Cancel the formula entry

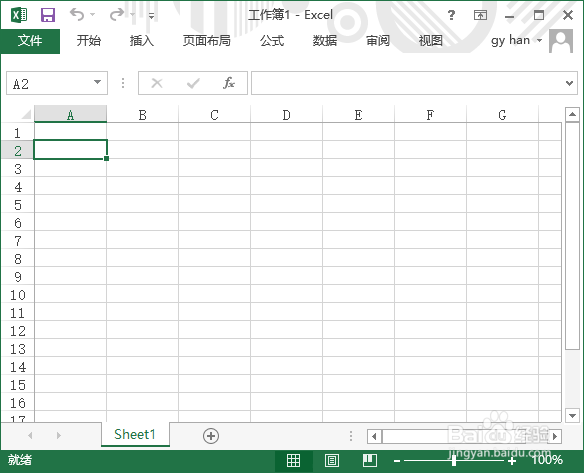[x=157, y=83]
